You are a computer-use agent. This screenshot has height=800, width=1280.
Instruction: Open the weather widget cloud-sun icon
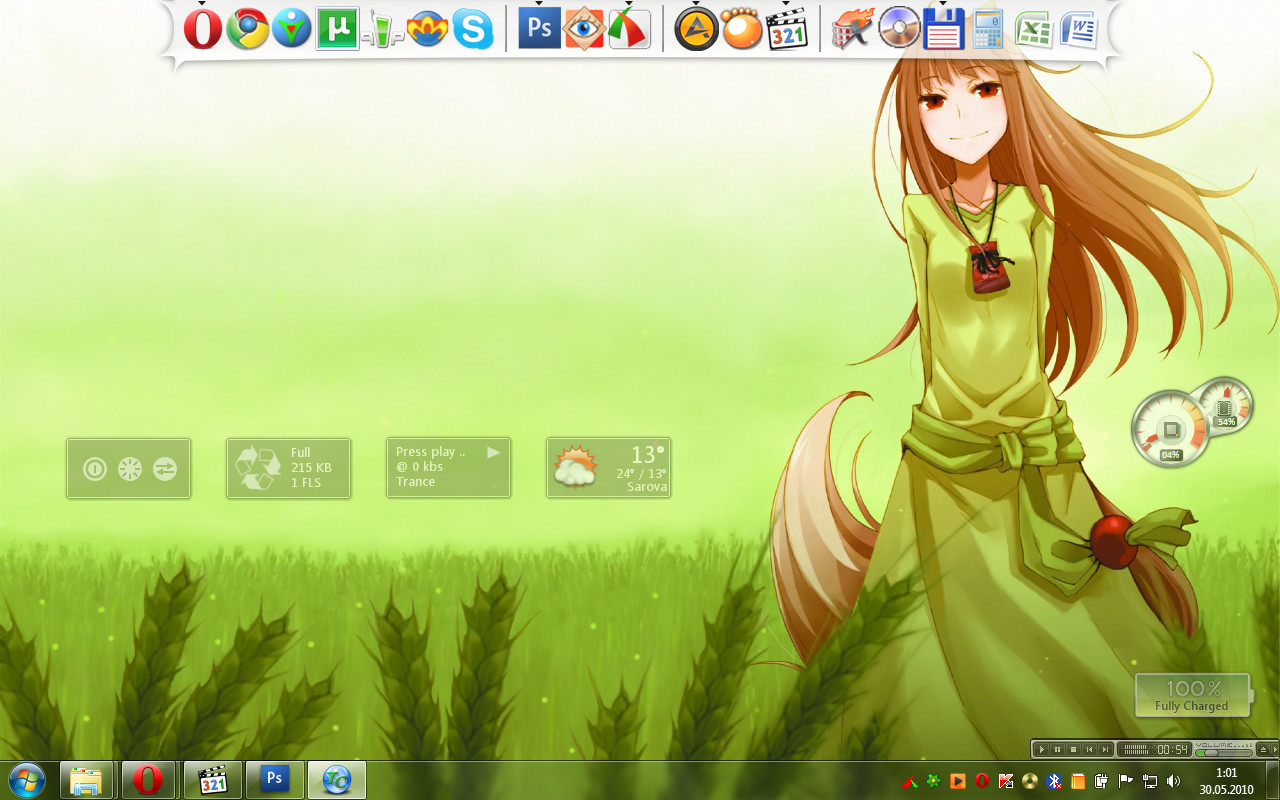(575, 467)
